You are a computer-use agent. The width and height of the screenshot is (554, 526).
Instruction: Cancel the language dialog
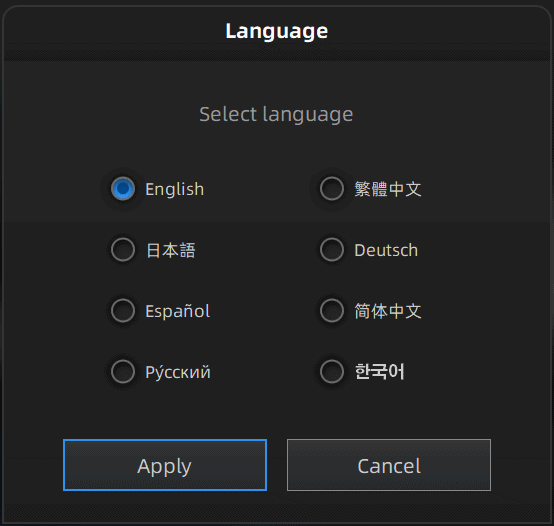coord(389,465)
